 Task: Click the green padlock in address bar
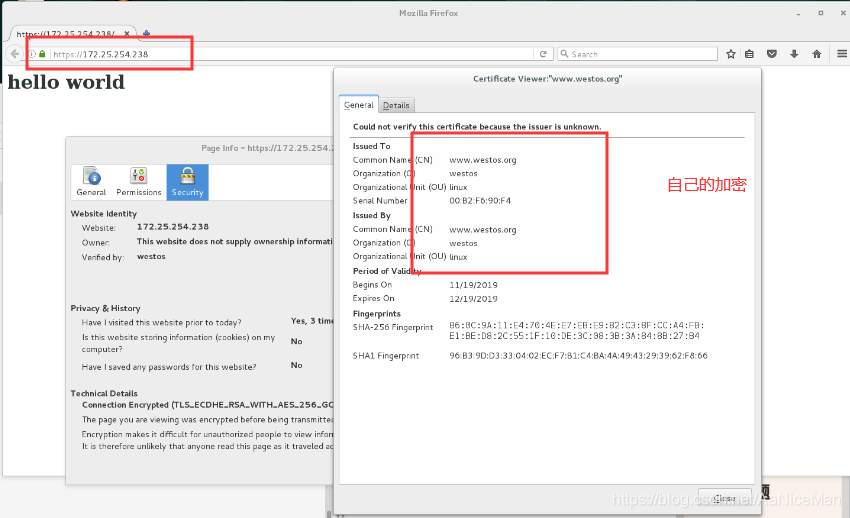click(x=42, y=54)
